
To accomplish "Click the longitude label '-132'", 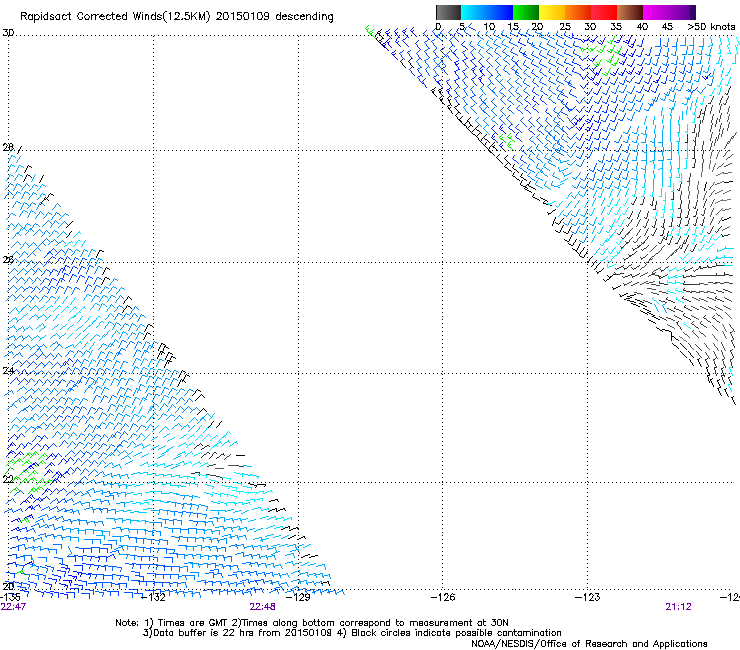I will pos(153,598).
